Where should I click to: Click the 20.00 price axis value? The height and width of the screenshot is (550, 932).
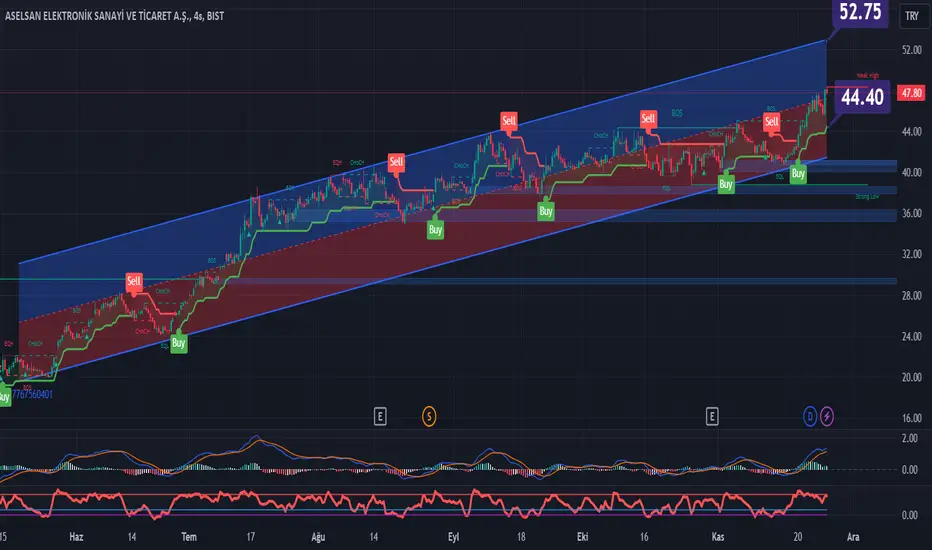tap(911, 378)
